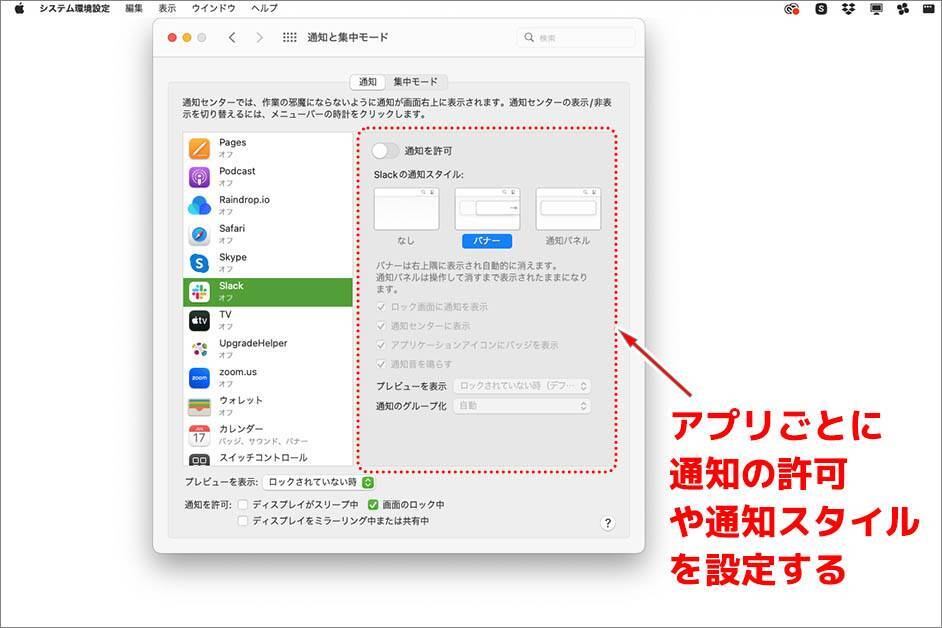The height and width of the screenshot is (628, 942).
Task: Click the スイッチコントロール icon
Action: click(199, 460)
